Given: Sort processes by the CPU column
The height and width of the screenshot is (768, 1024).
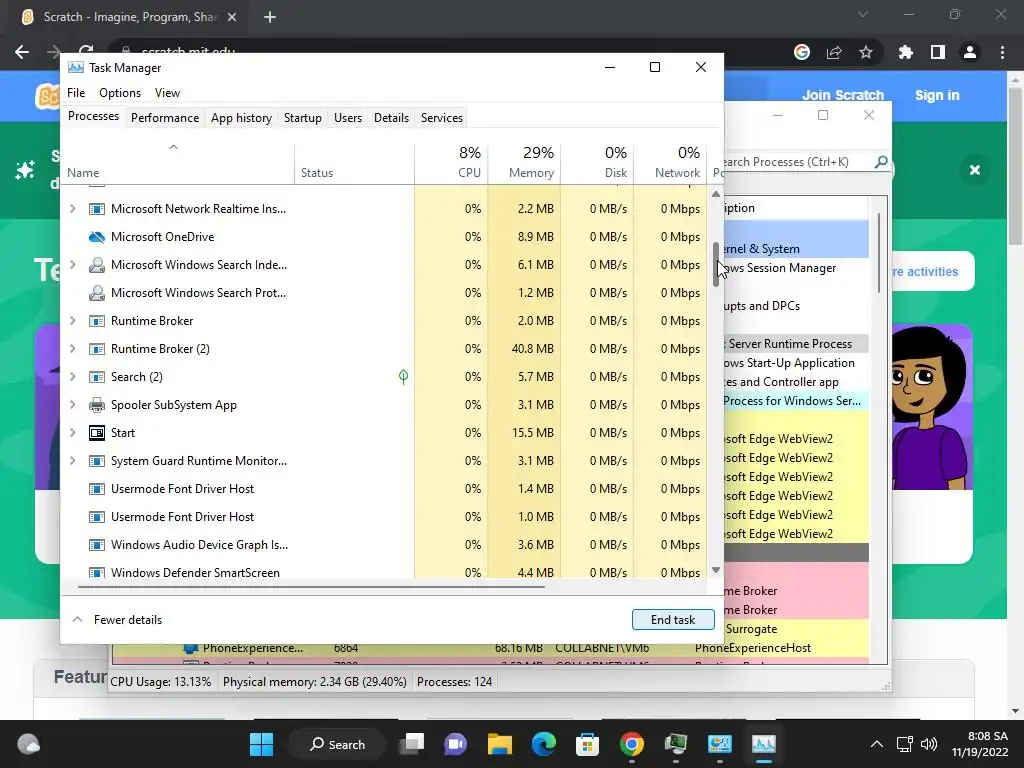Looking at the screenshot, I should pyautogui.click(x=451, y=163).
